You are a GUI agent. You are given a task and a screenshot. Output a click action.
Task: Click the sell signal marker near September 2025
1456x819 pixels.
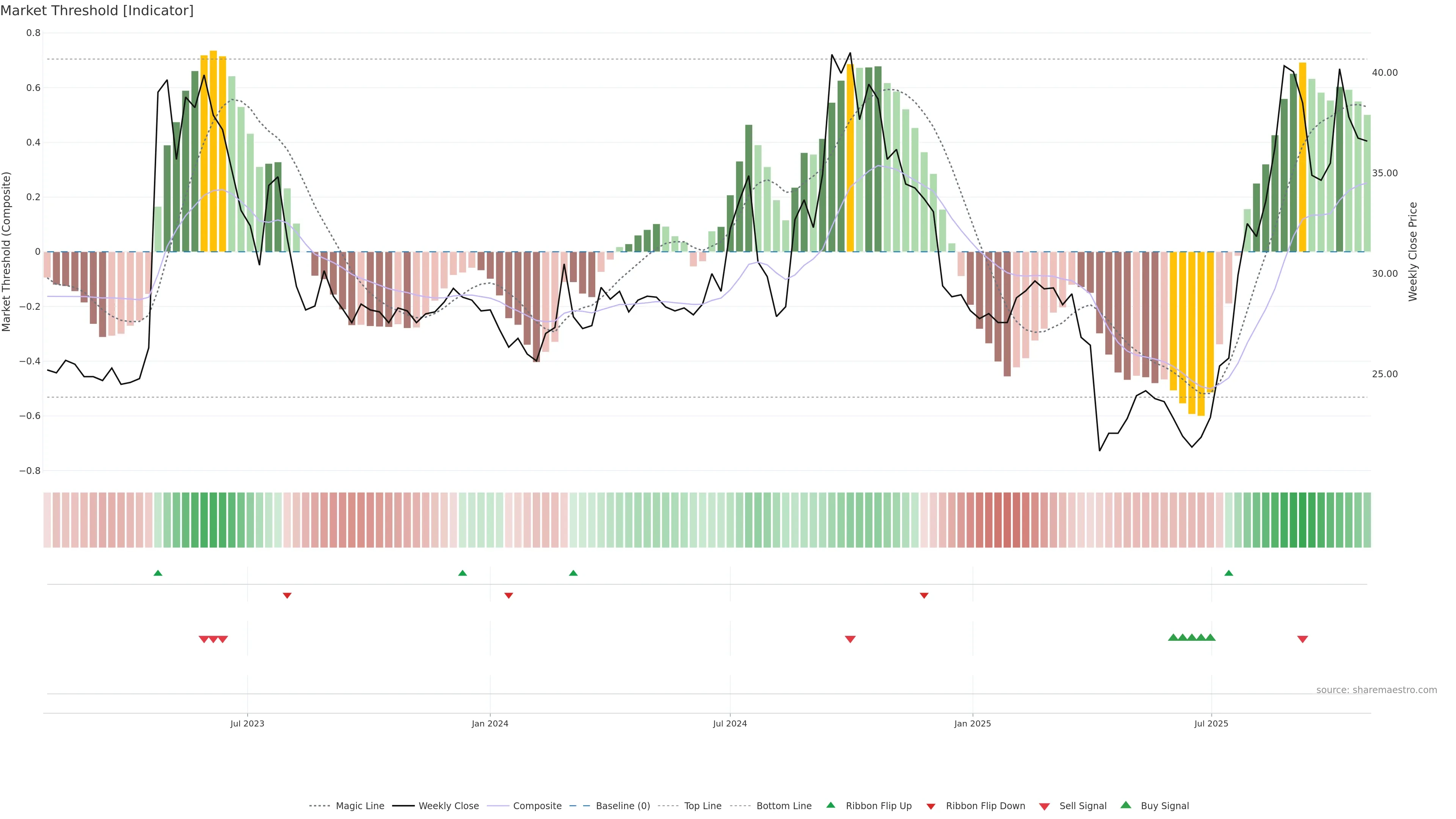click(x=1302, y=639)
